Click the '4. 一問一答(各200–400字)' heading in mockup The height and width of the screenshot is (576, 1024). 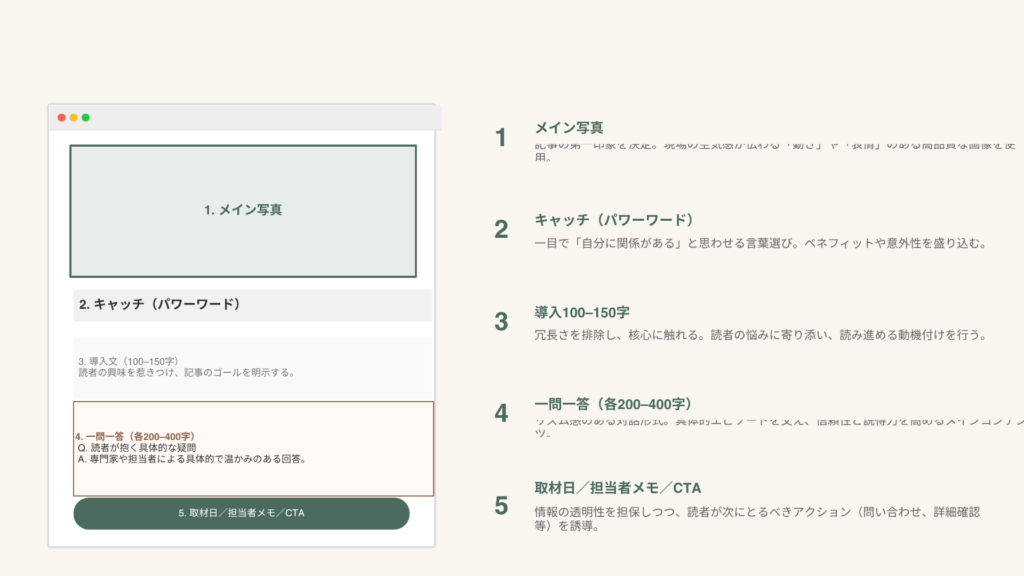pyautogui.click(x=135, y=436)
